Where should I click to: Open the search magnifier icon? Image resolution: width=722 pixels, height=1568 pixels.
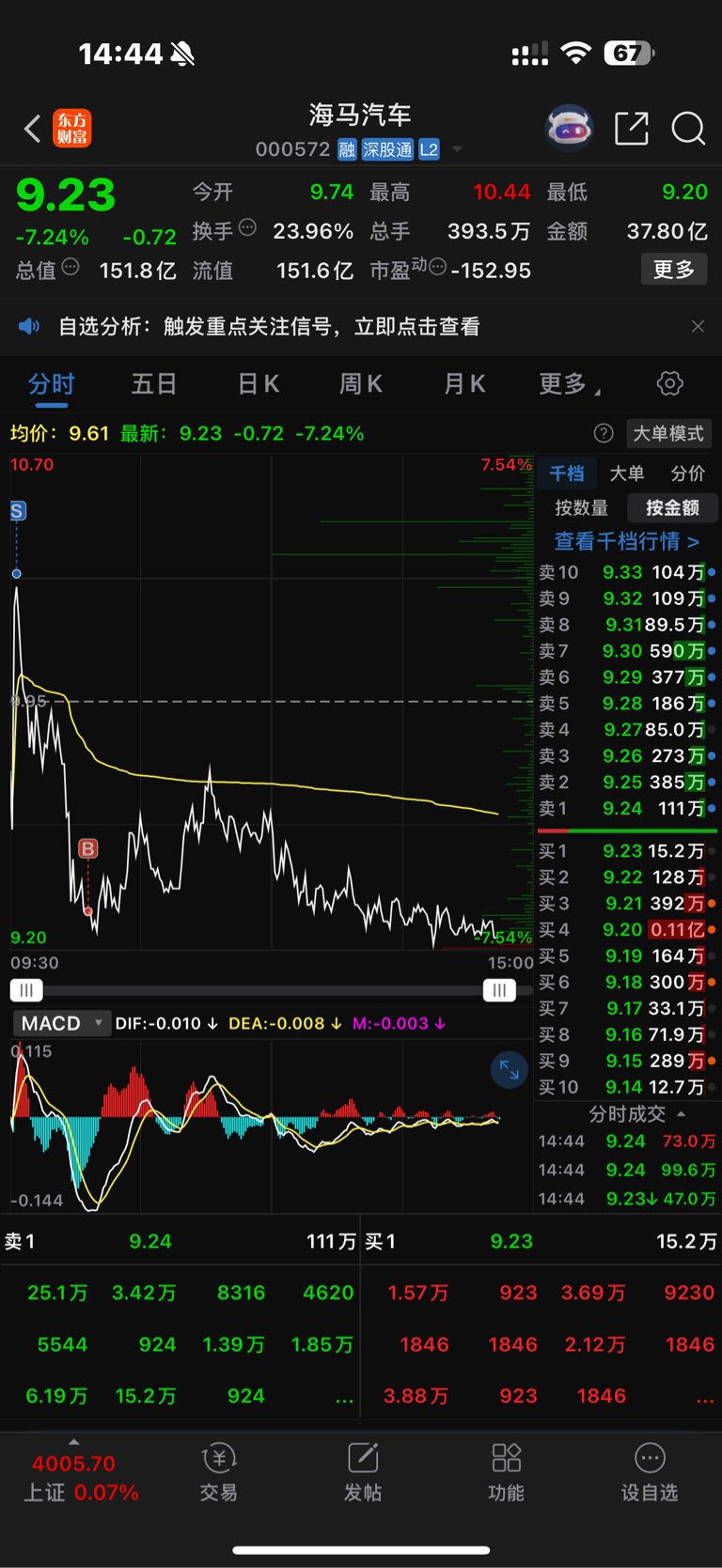[688, 129]
